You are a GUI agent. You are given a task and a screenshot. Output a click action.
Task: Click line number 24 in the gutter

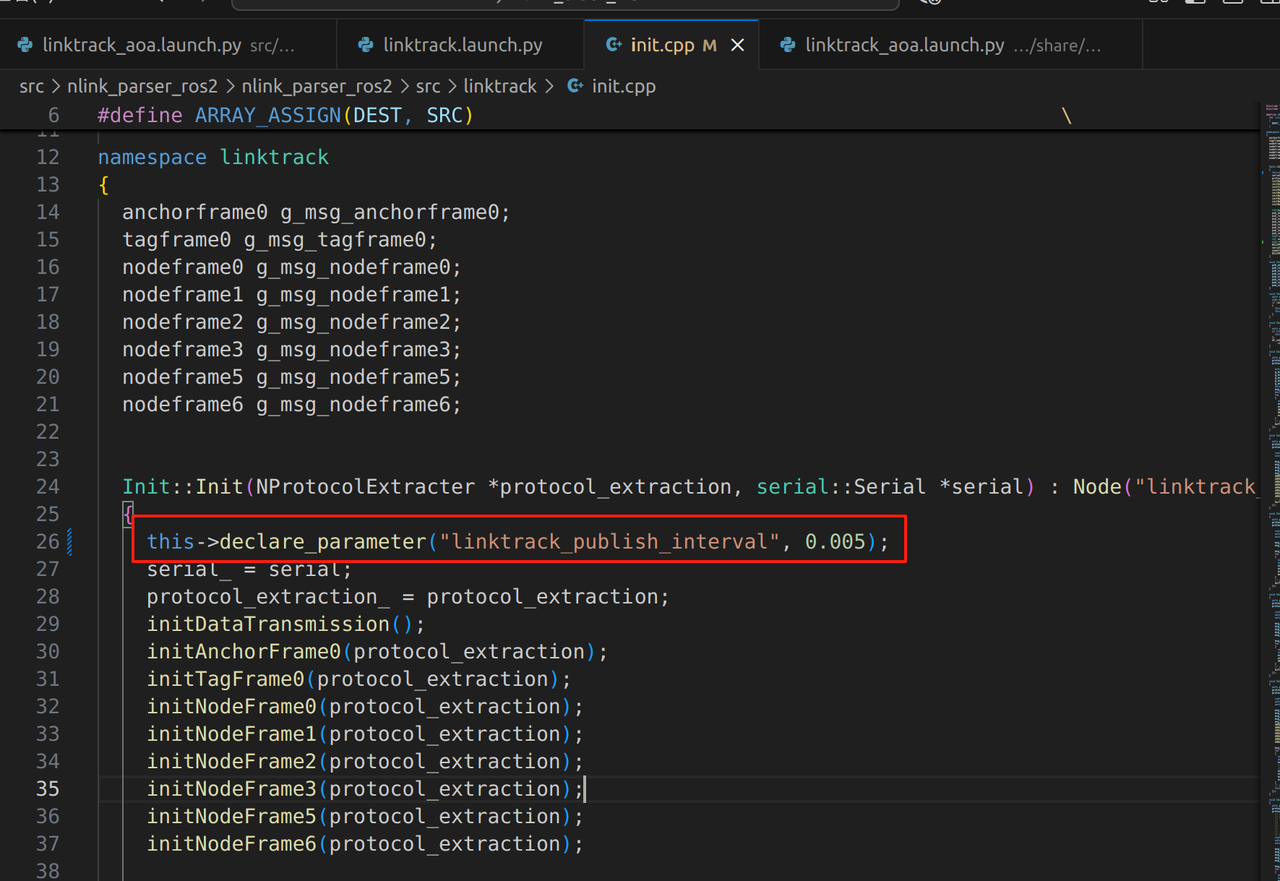(x=47, y=486)
